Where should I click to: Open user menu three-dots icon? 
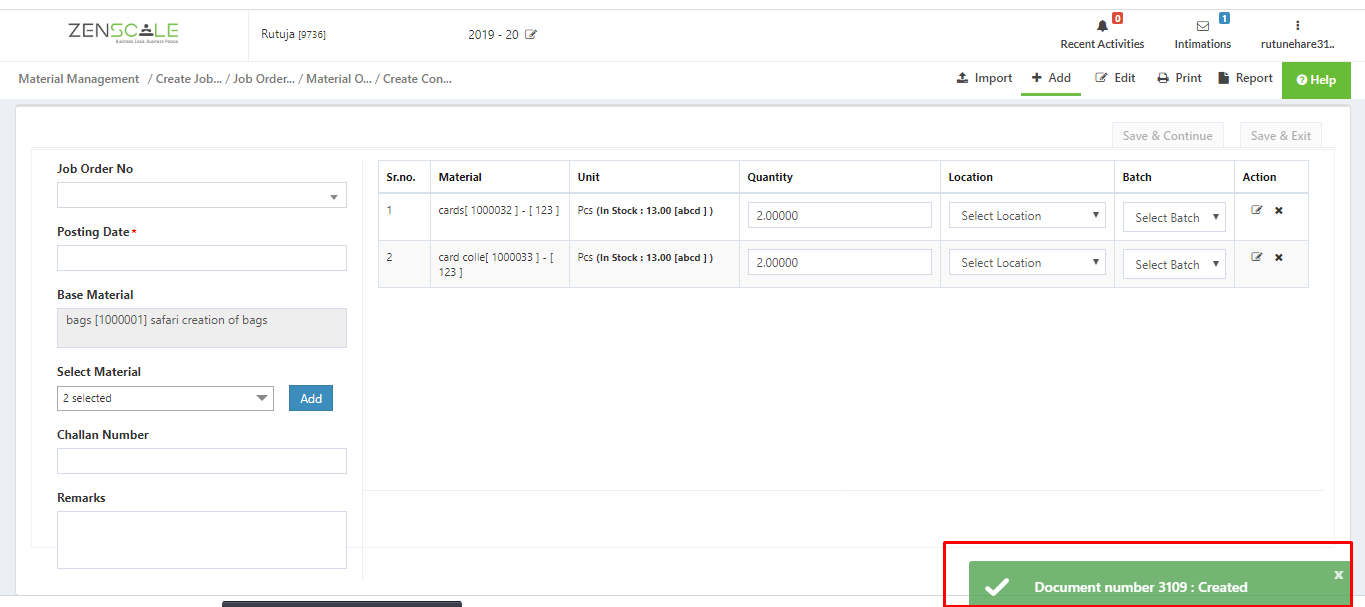click(1297, 26)
